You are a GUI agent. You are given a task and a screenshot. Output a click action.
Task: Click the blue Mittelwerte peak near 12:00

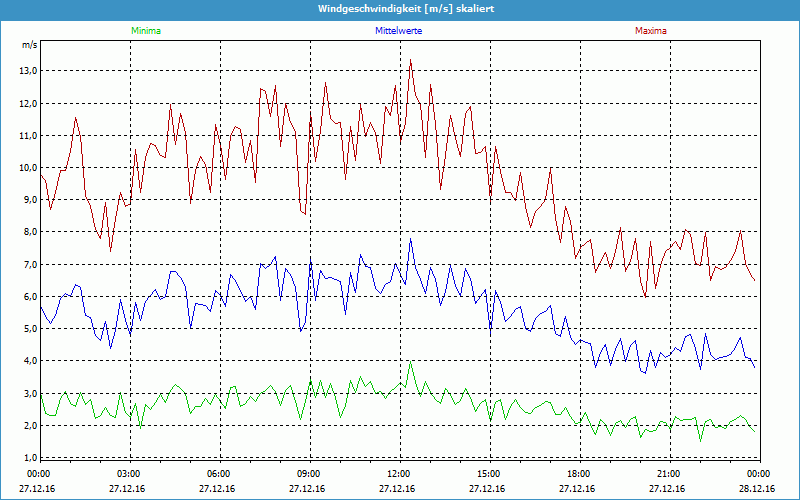coord(410,239)
